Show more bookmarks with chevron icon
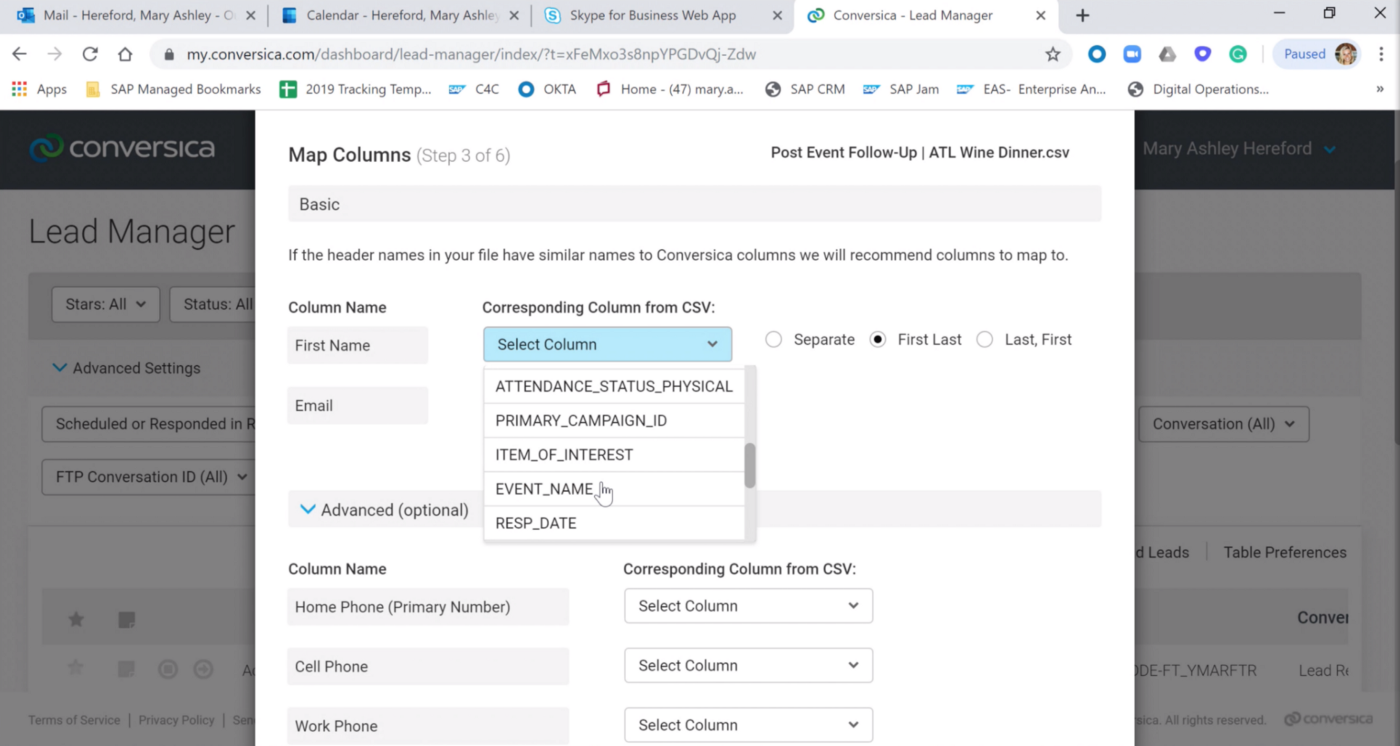Screen dimensions: 1400x746 point(1380,89)
